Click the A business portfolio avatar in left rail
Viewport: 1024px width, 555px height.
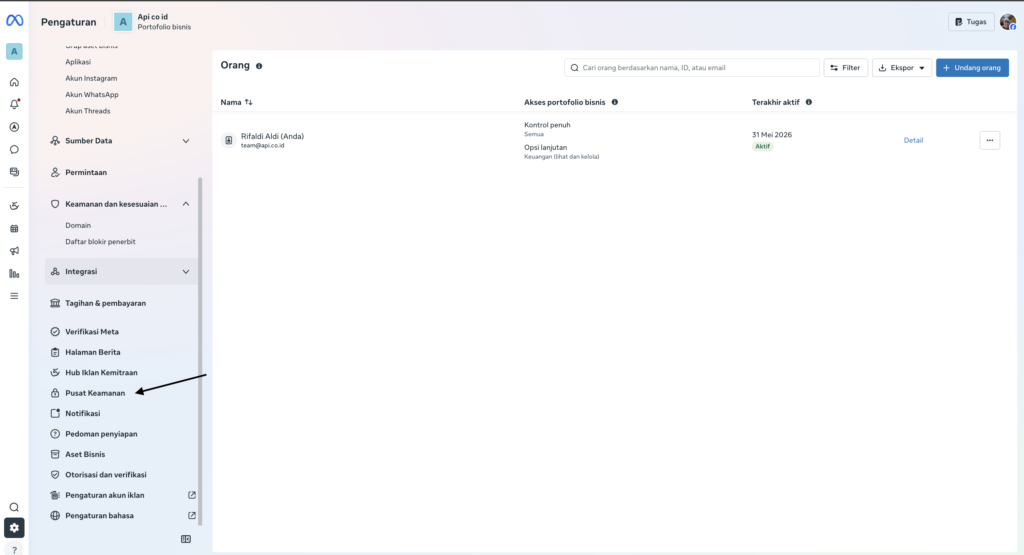(x=14, y=52)
